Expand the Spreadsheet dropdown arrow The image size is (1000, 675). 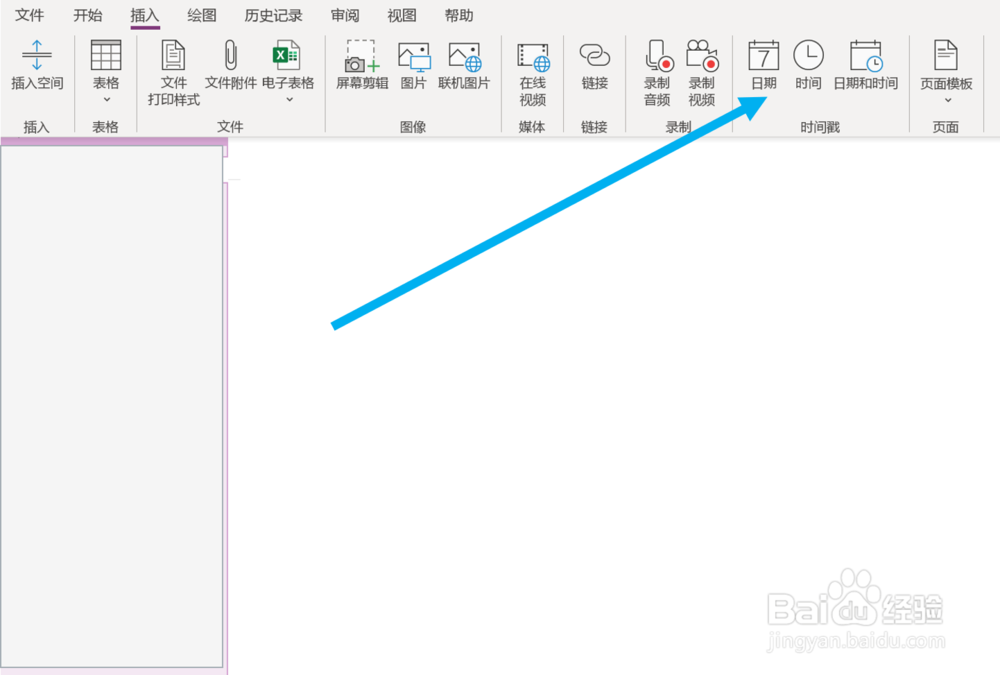tap(290, 100)
